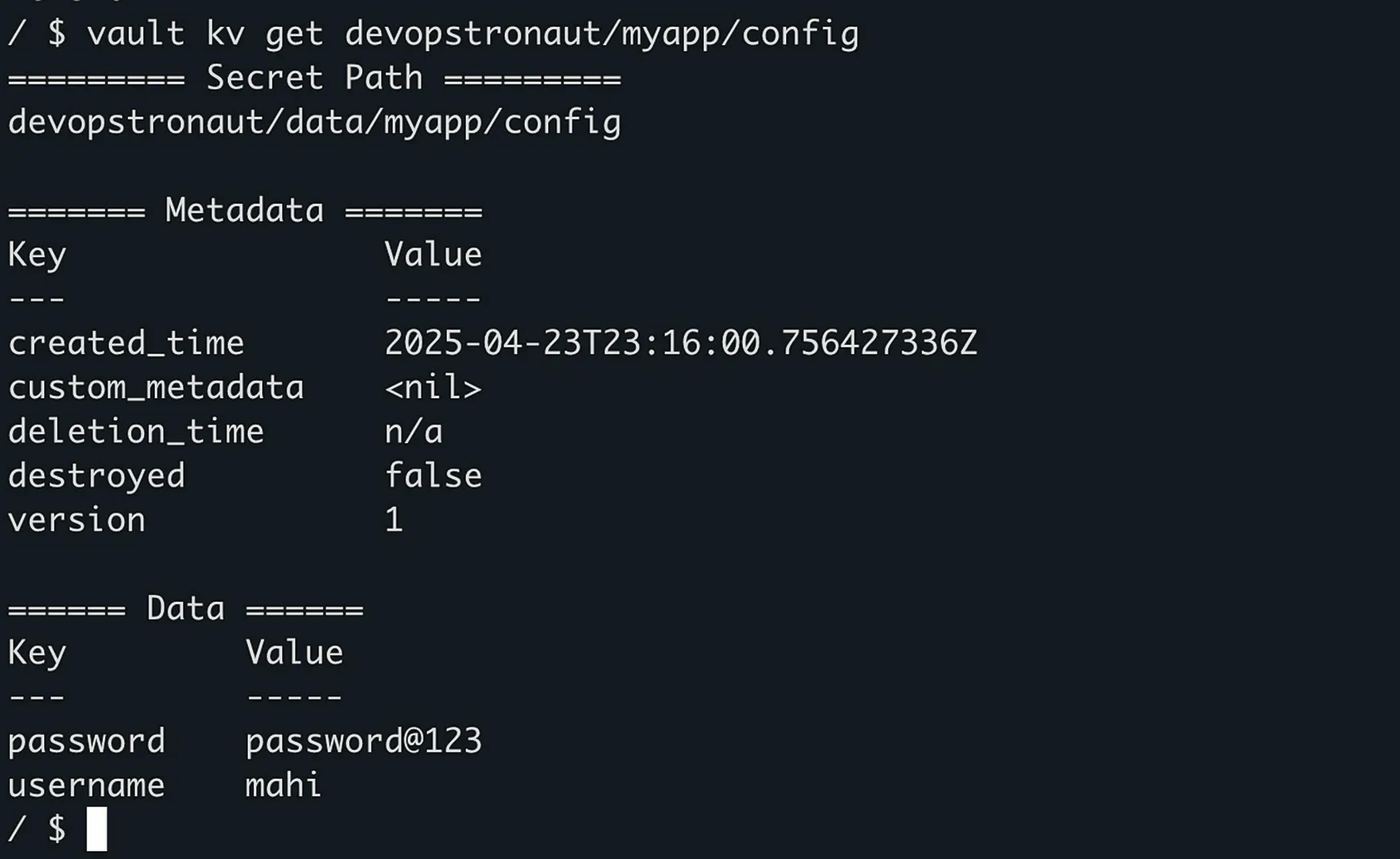Image resolution: width=1400 pixels, height=859 pixels.
Task: Click the version key
Action: (77, 520)
